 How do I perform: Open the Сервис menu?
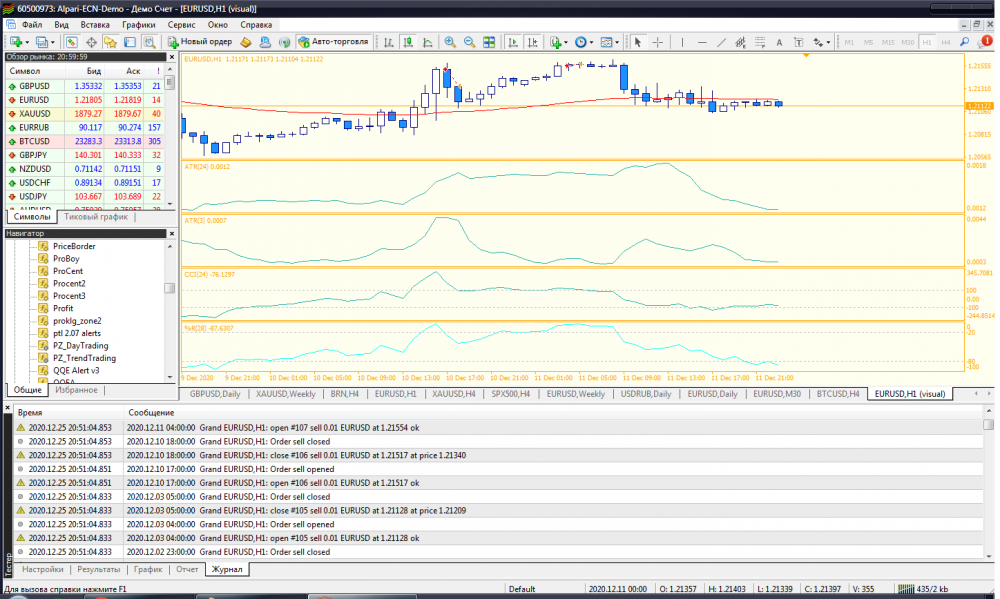point(181,23)
